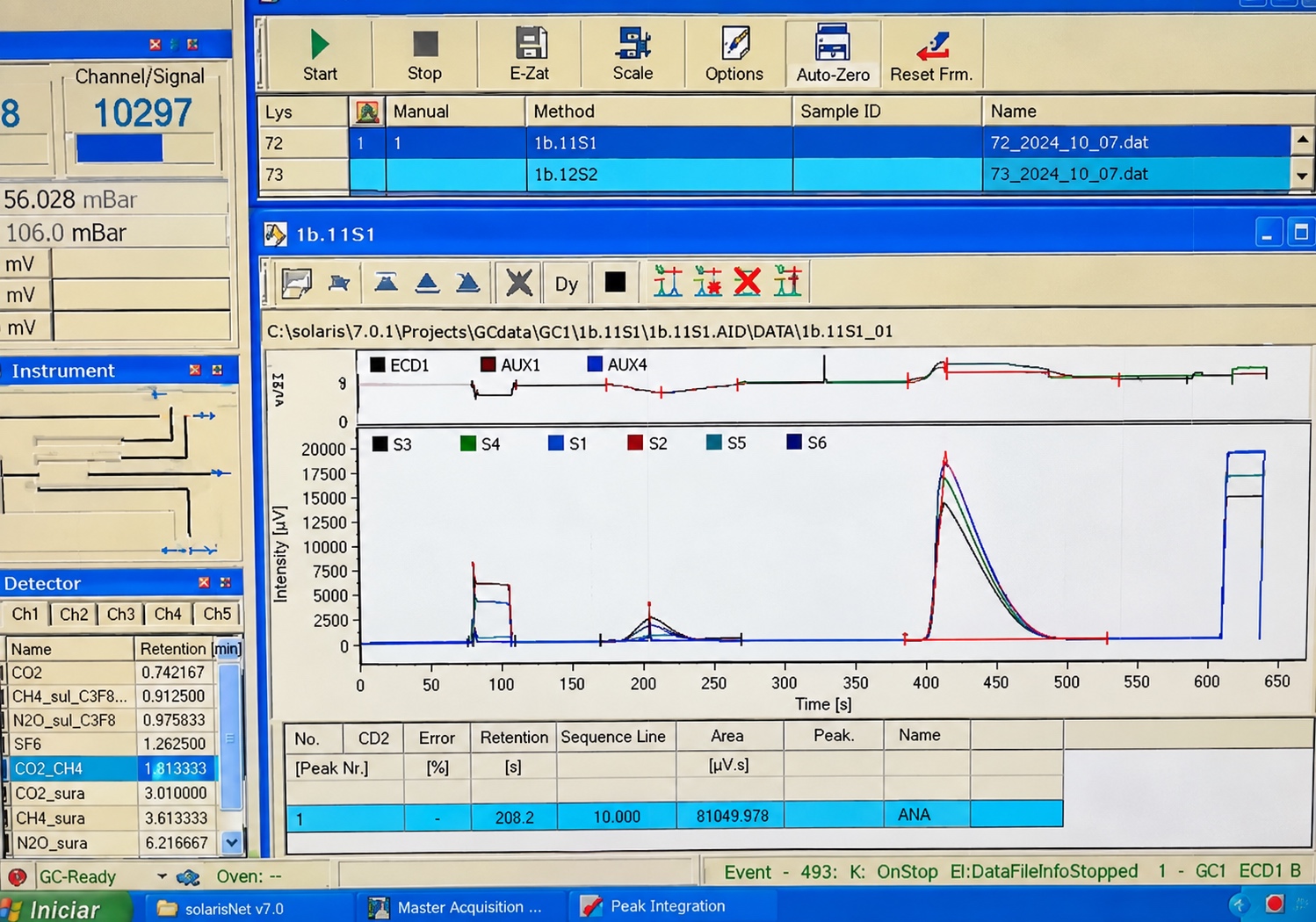Close the Detector panel
1316x922 pixels.
[204, 582]
